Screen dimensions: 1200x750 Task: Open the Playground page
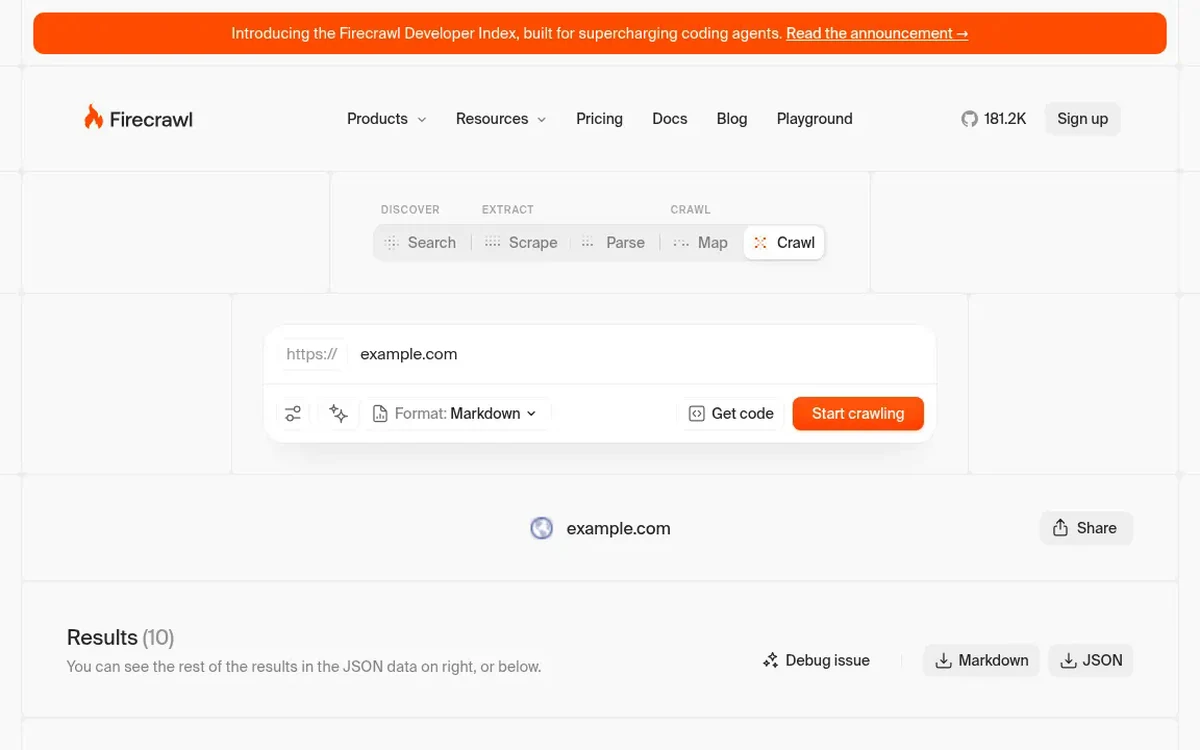815,118
